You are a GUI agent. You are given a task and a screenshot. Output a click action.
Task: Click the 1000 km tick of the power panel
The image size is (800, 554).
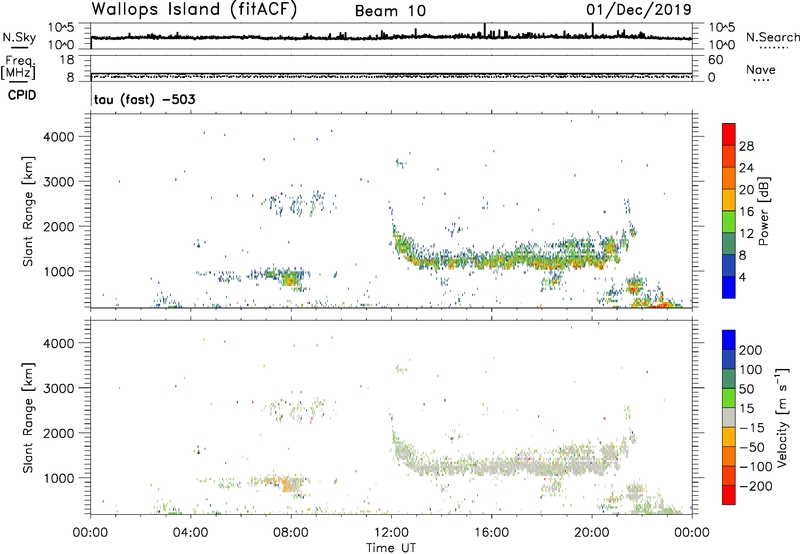(59, 271)
